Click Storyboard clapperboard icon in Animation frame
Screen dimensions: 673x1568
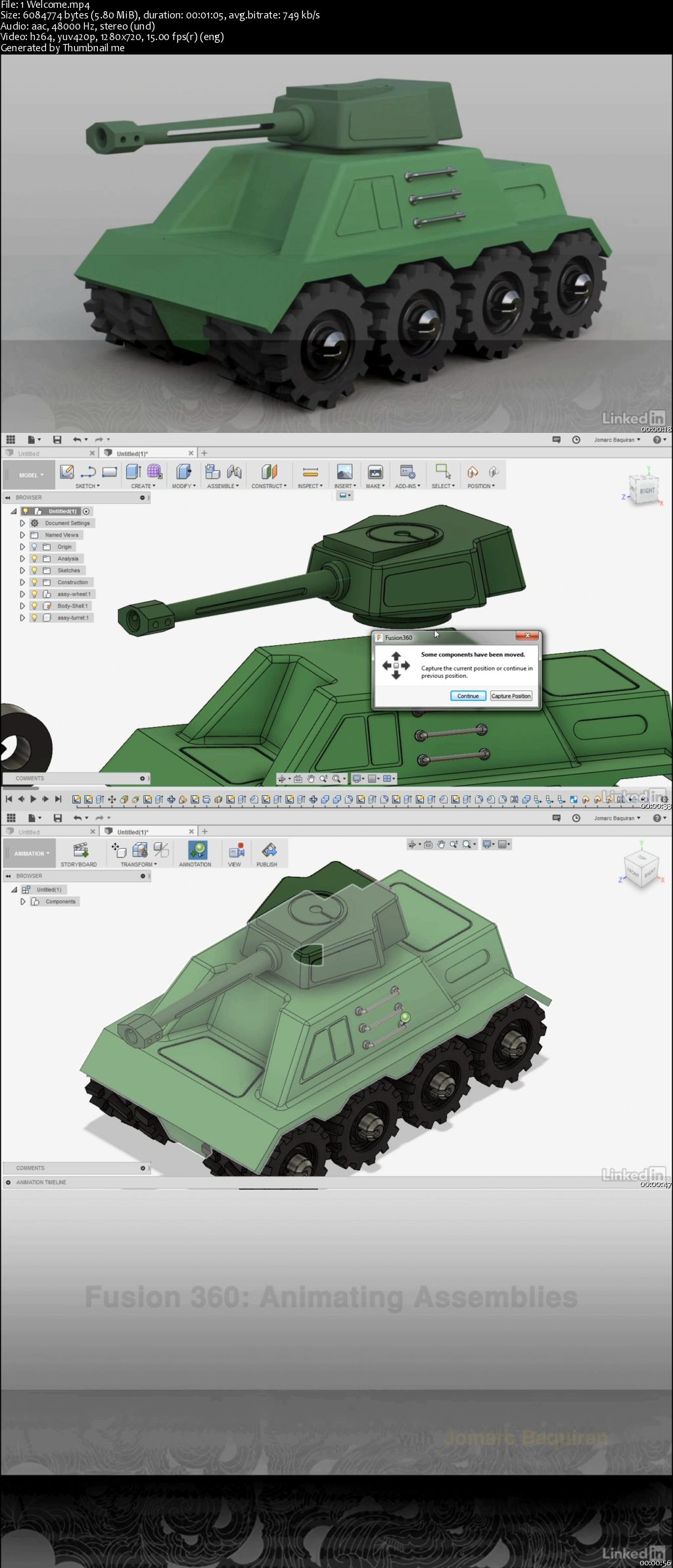[80, 850]
